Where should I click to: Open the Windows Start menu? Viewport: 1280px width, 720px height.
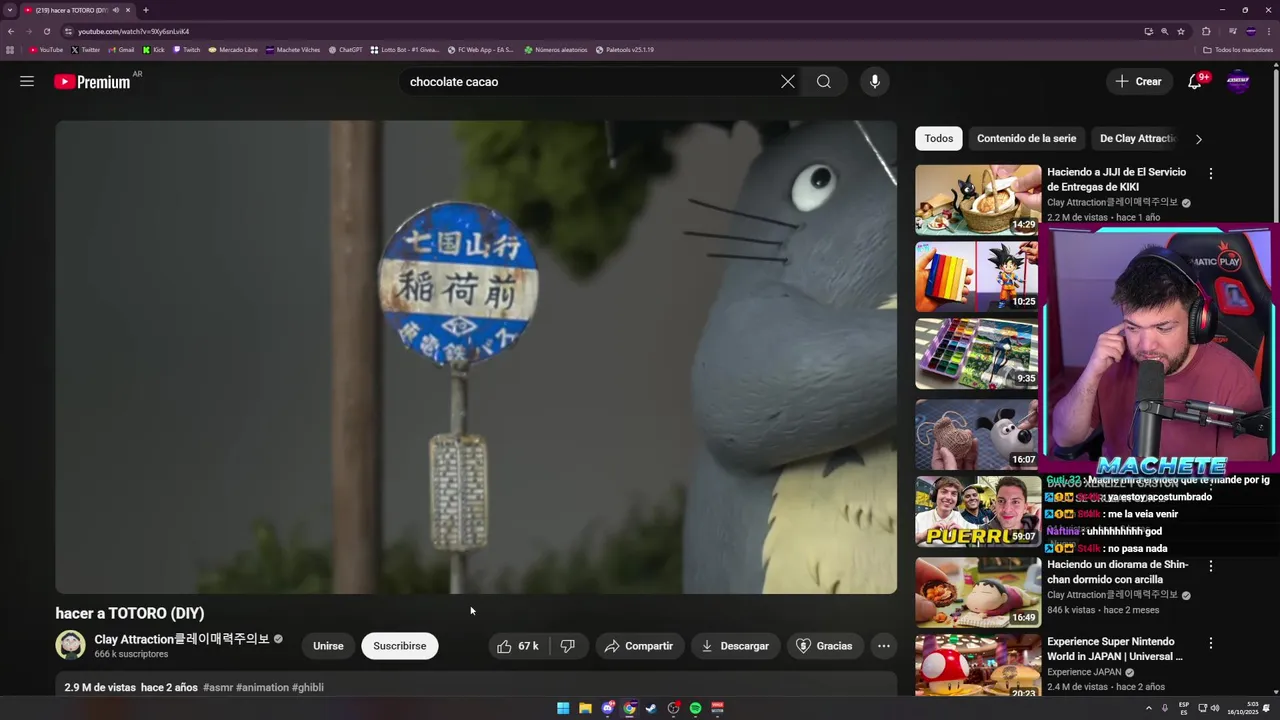563,708
